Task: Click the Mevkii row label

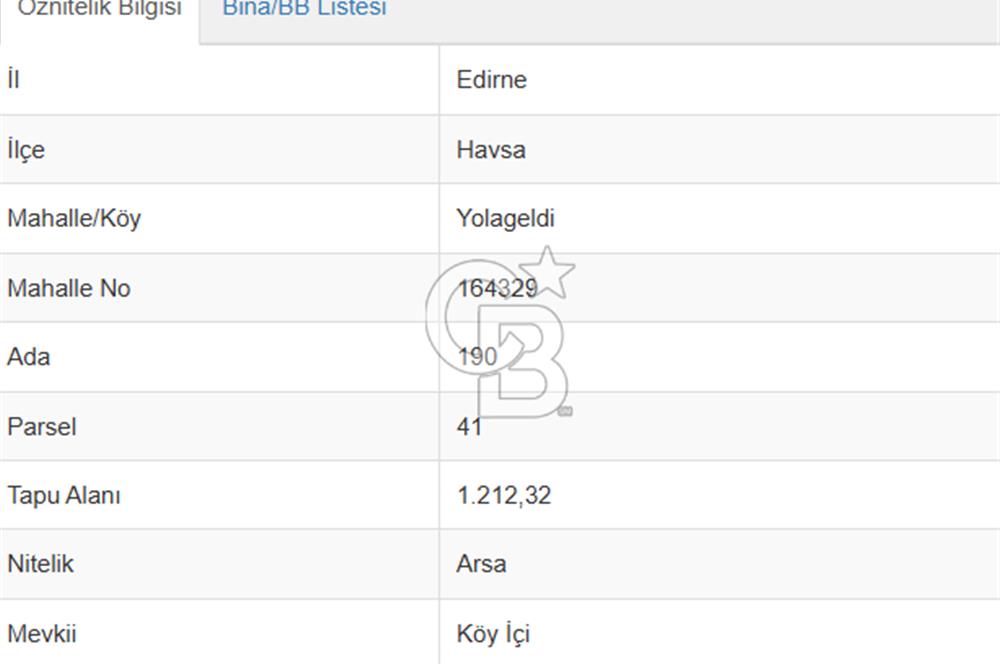Action: [39, 633]
